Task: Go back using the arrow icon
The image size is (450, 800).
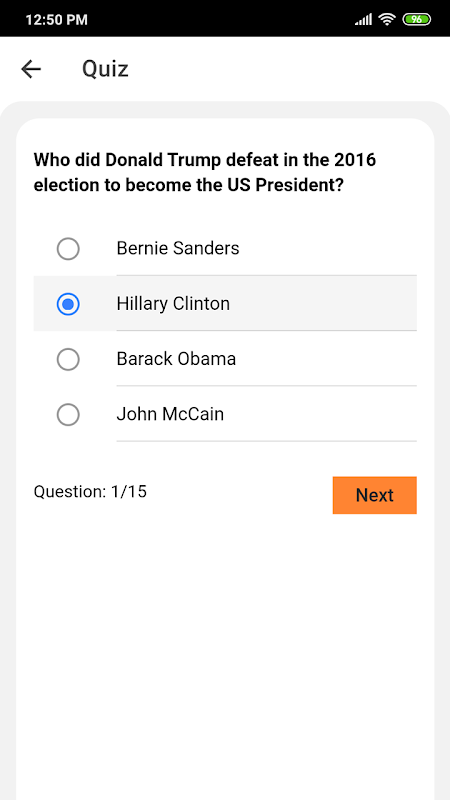Action: (x=31, y=69)
